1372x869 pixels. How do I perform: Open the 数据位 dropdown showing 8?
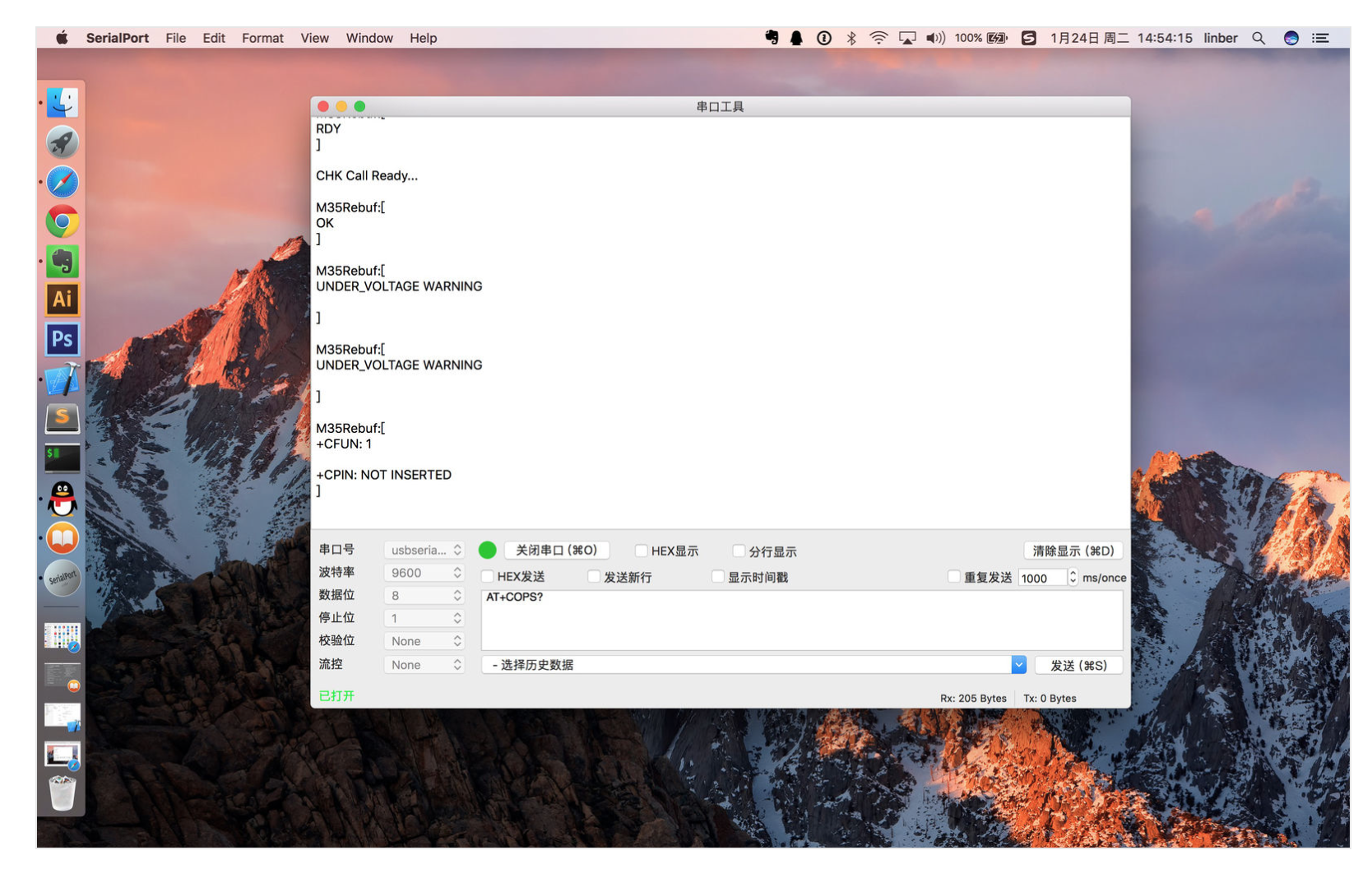click(424, 595)
